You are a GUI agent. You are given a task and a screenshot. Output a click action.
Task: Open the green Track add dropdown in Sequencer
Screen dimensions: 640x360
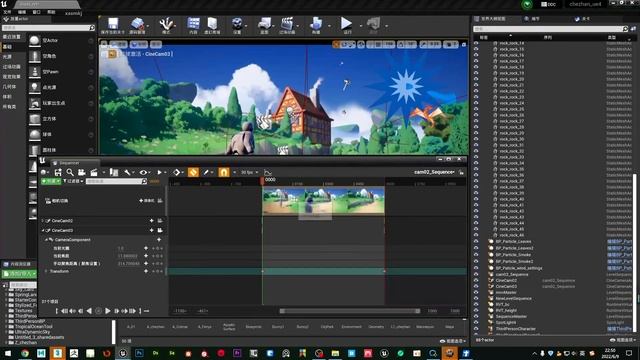coord(51,181)
